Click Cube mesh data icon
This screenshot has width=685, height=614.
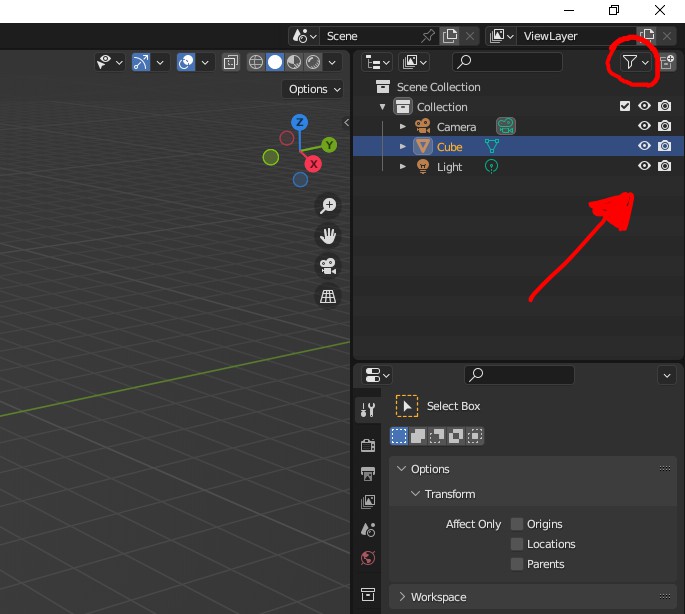tap(492, 146)
